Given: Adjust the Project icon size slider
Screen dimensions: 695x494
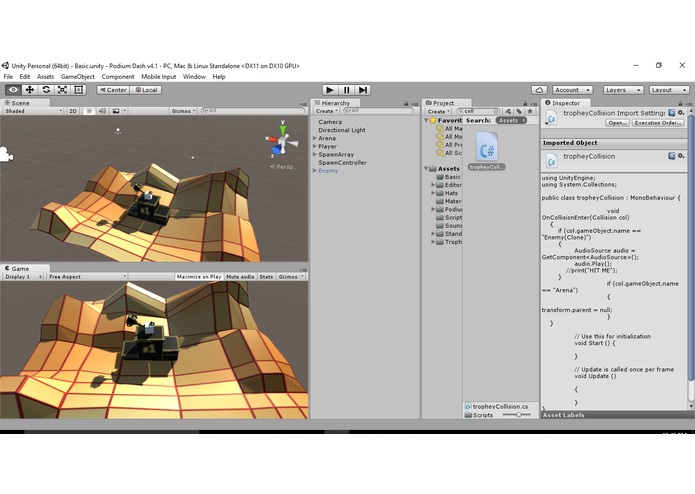Looking at the screenshot, I should [517, 415].
